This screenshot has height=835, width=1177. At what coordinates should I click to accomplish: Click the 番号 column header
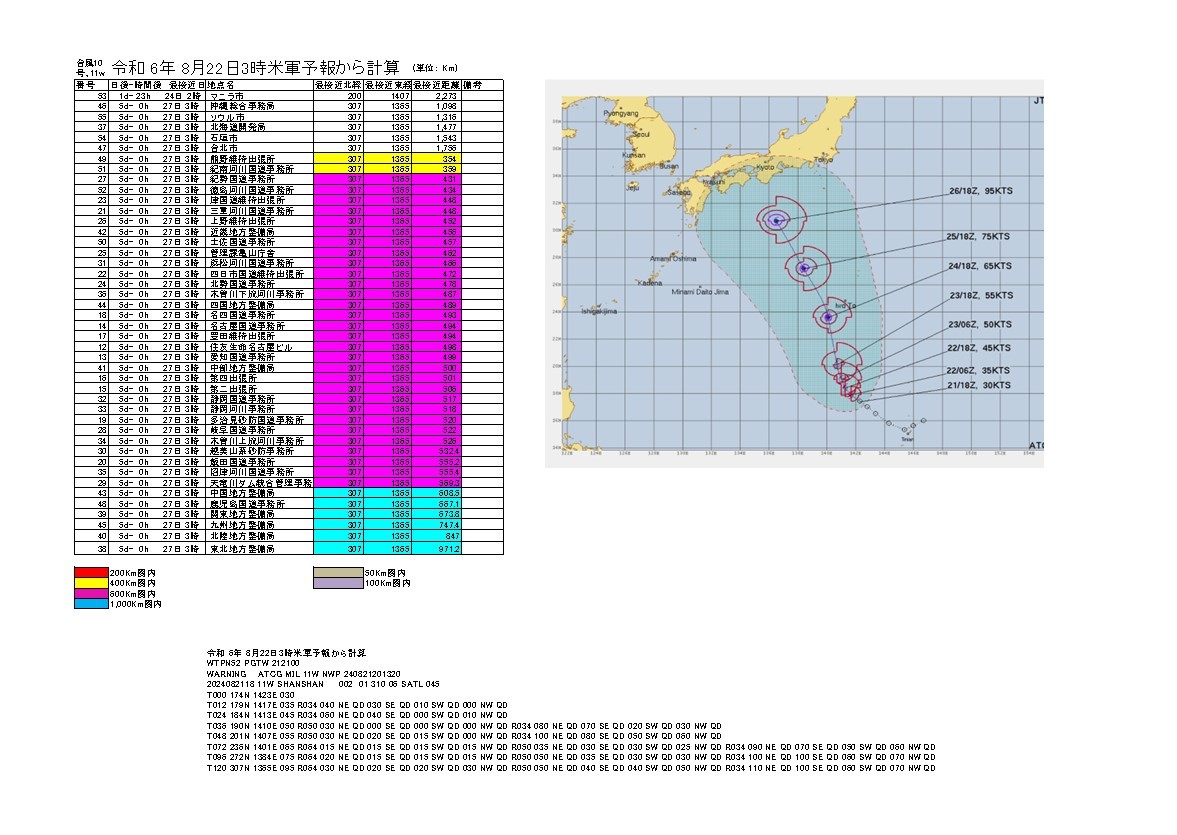point(85,85)
